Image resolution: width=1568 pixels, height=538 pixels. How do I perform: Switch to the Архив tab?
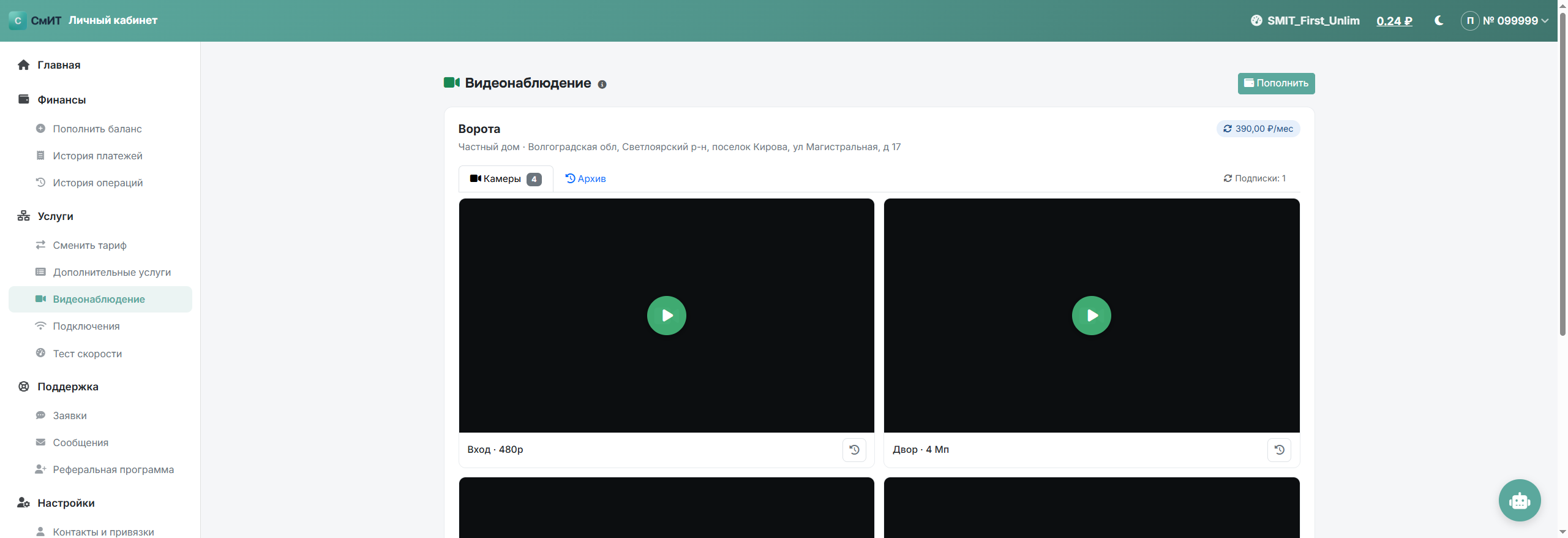pyautogui.click(x=585, y=179)
